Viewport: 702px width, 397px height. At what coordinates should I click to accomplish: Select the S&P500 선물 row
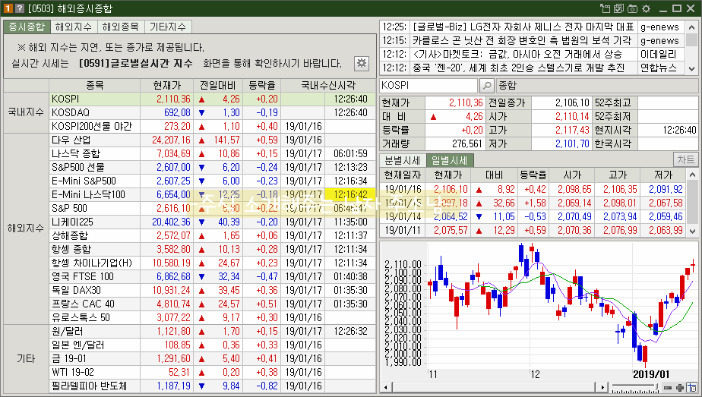213,167
